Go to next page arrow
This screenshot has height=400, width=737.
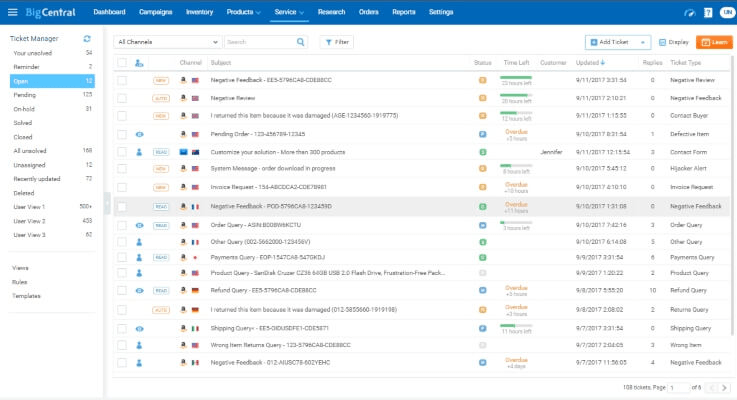tap(724, 387)
